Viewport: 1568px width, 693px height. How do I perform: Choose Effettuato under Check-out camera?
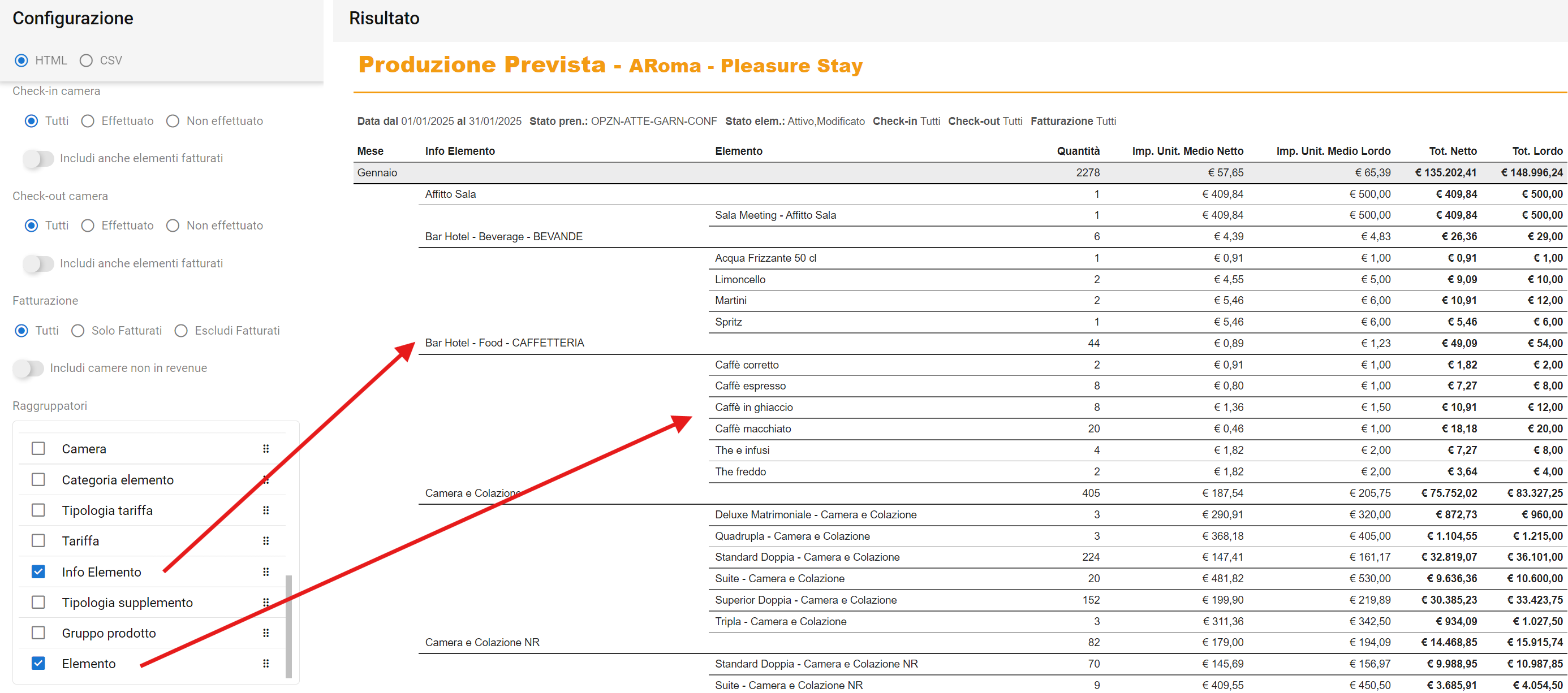[x=88, y=226]
